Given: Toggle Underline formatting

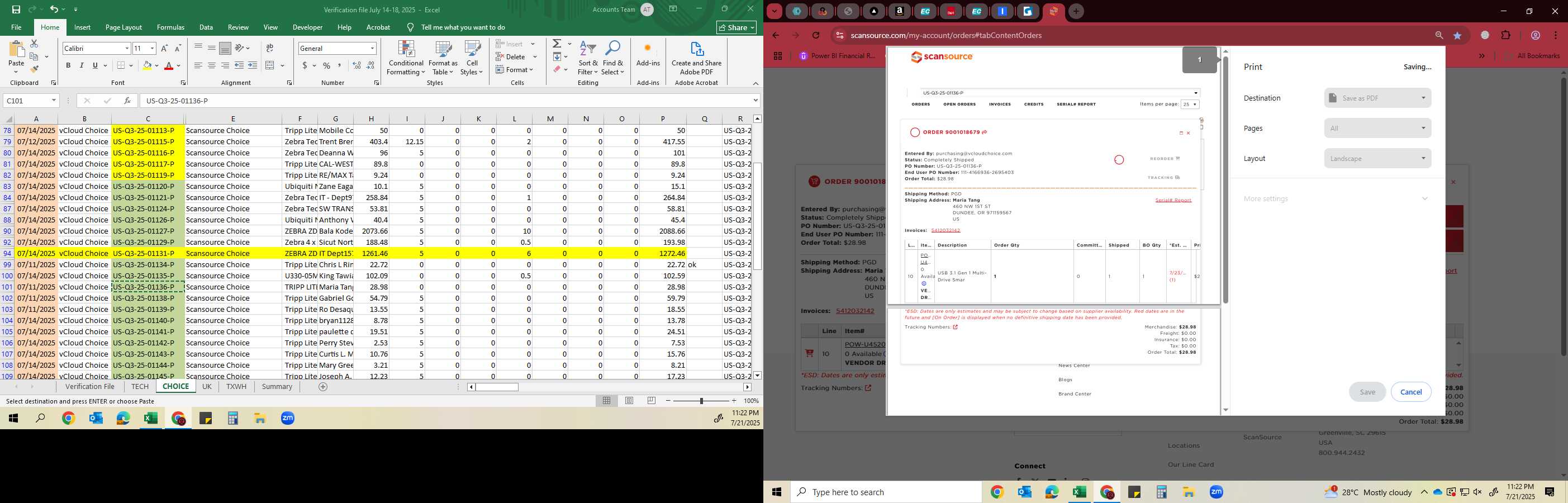Looking at the screenshot, I should point(95,65).
